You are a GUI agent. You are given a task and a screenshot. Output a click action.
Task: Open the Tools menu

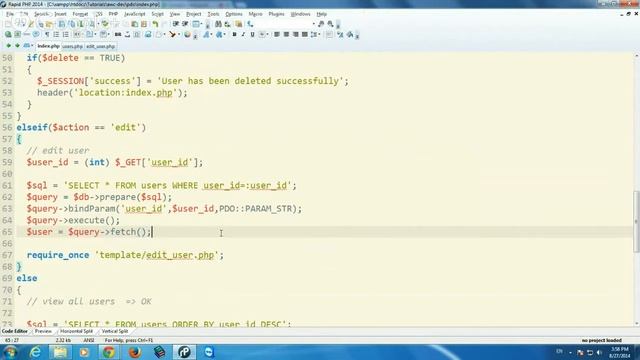point(213,14)
